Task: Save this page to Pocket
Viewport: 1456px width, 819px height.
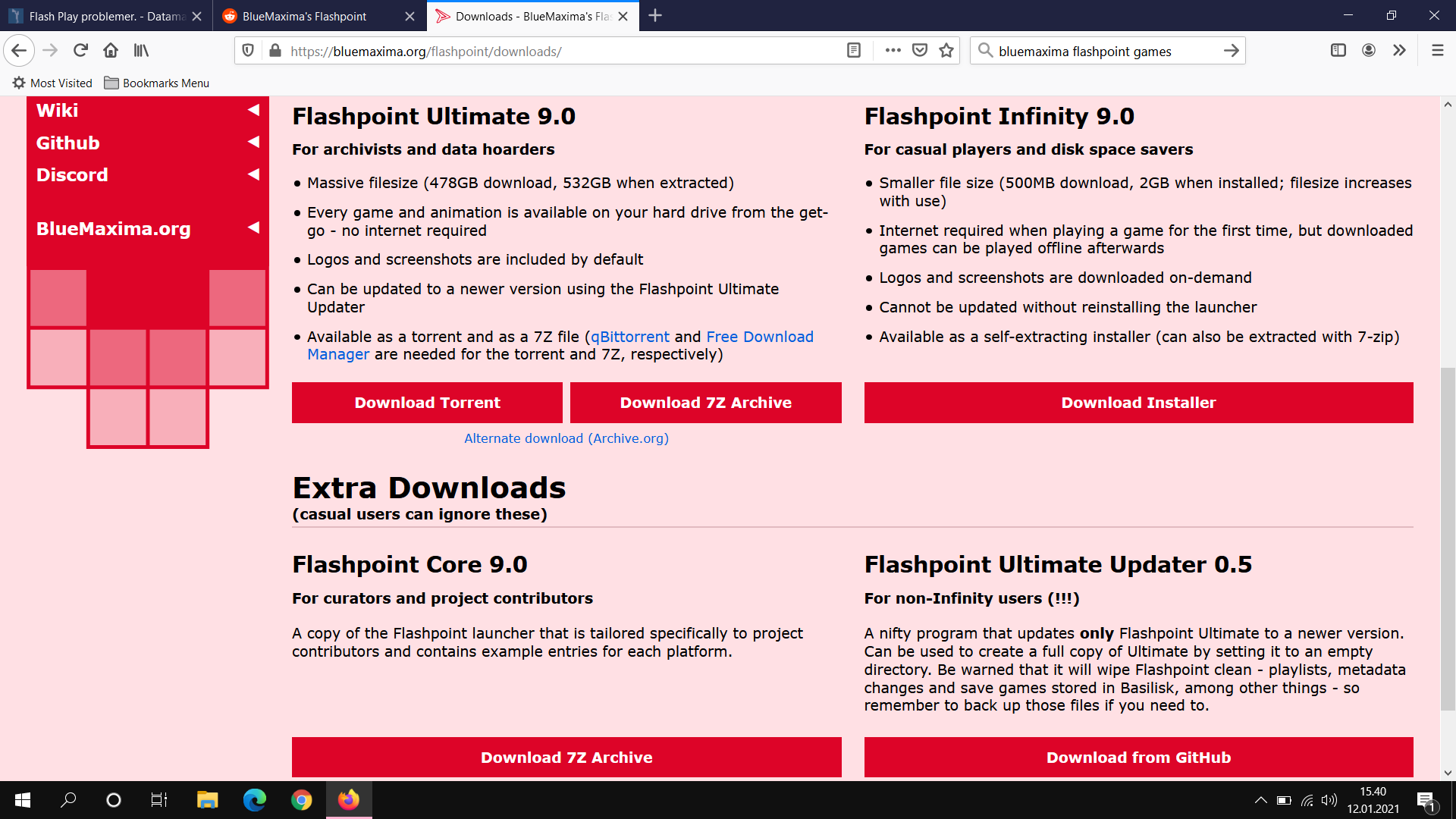Action: [920, 51]
